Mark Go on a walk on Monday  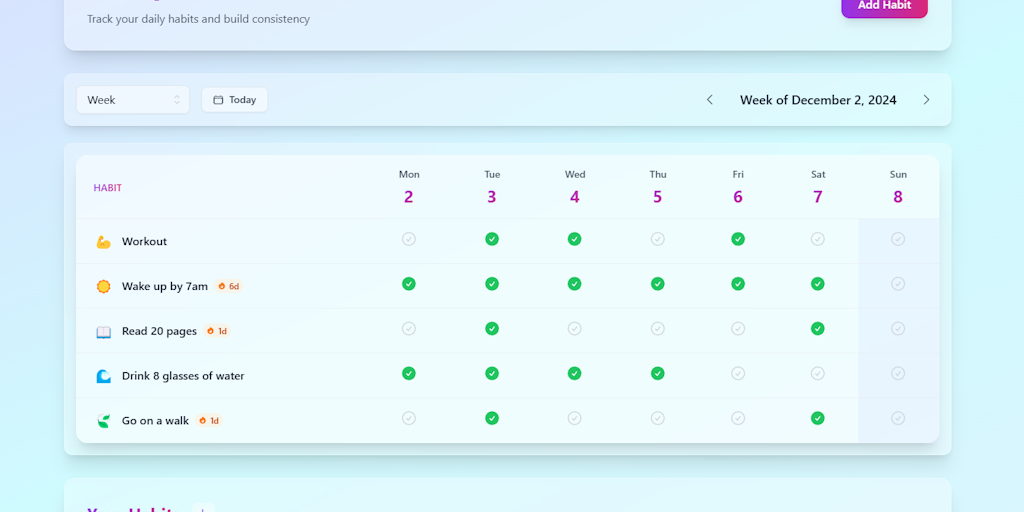coord(409,418)
